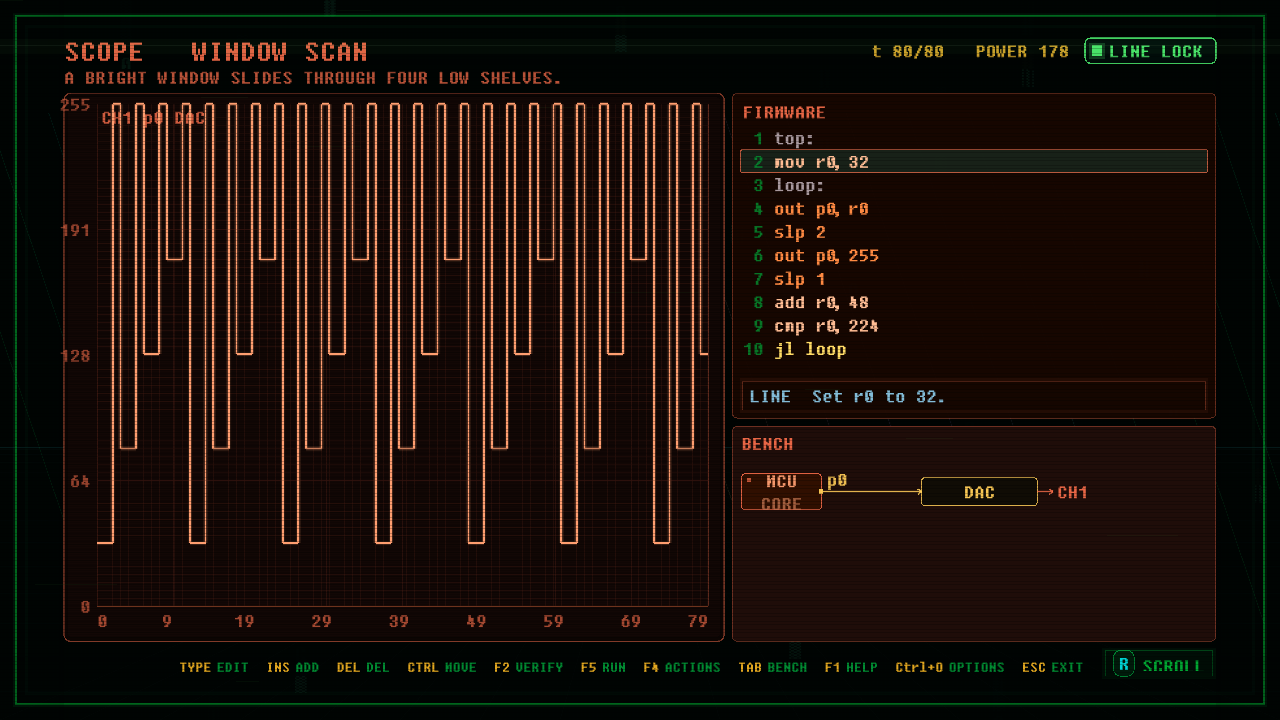The height and width of the screenshot is (720, 1280).
Task: Click the 'POWER 178' readout
Action: click(1022, 51)
